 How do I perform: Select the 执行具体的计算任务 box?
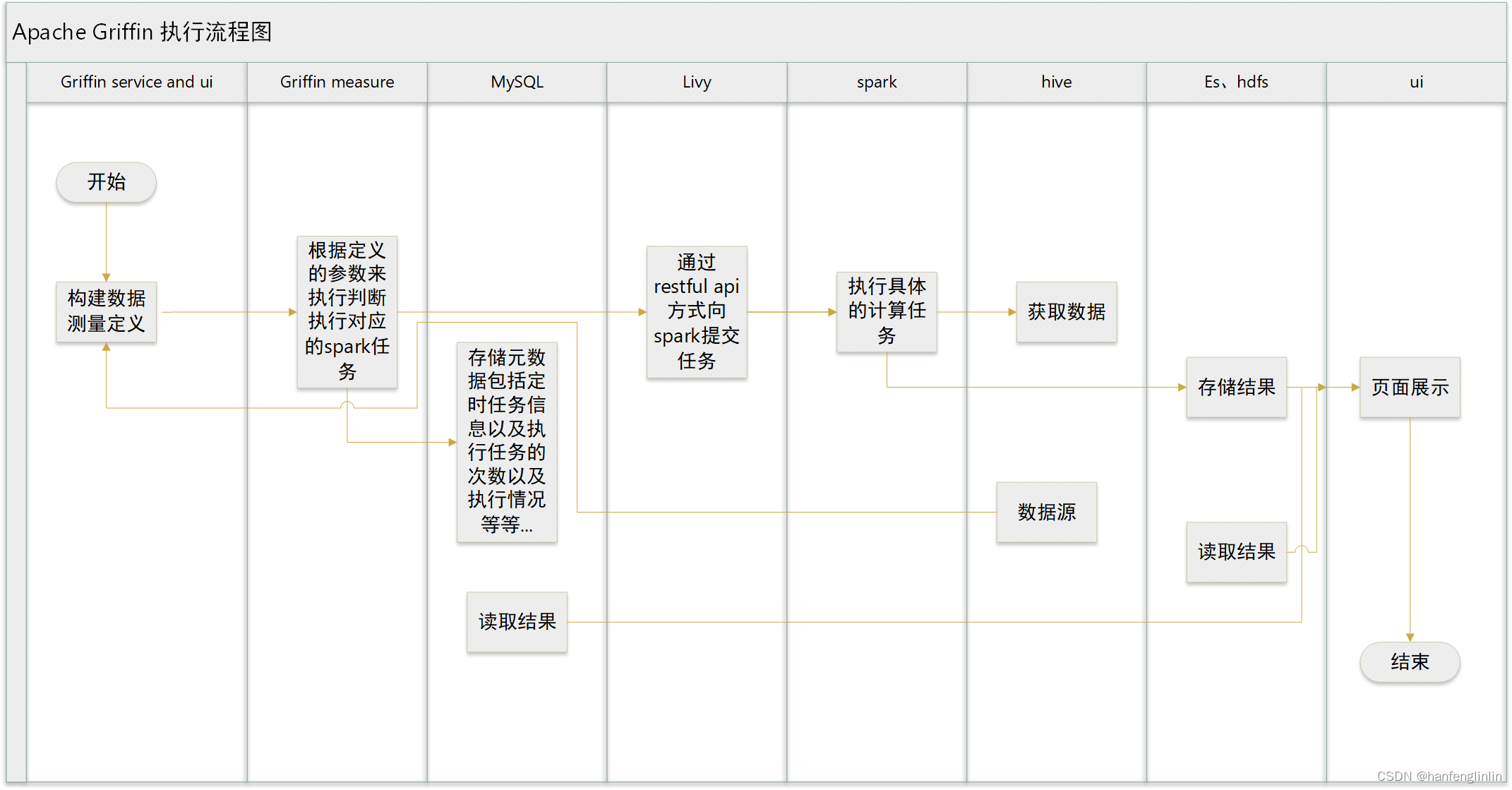click(887, 311)
